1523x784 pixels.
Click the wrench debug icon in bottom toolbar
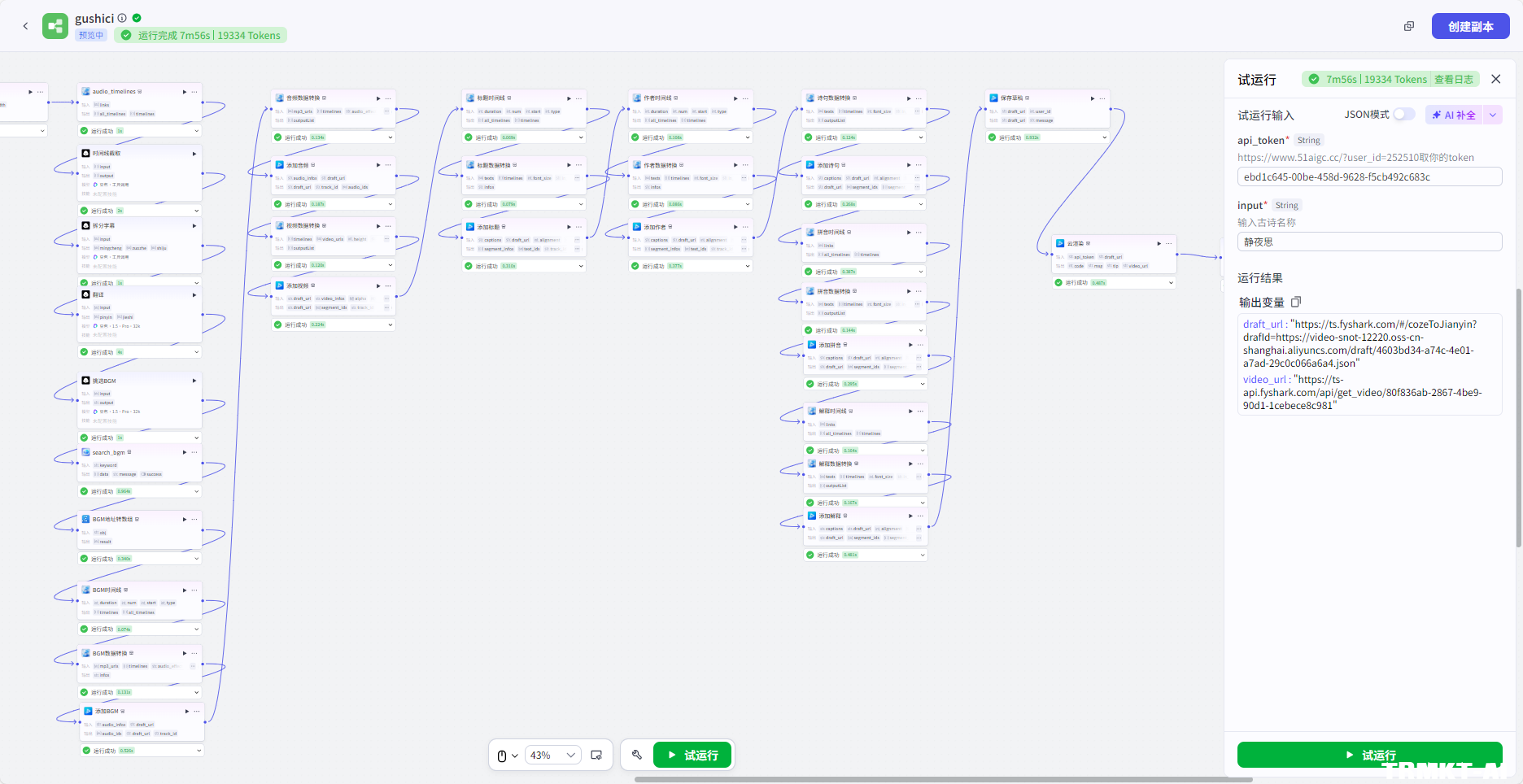(637, 755)
